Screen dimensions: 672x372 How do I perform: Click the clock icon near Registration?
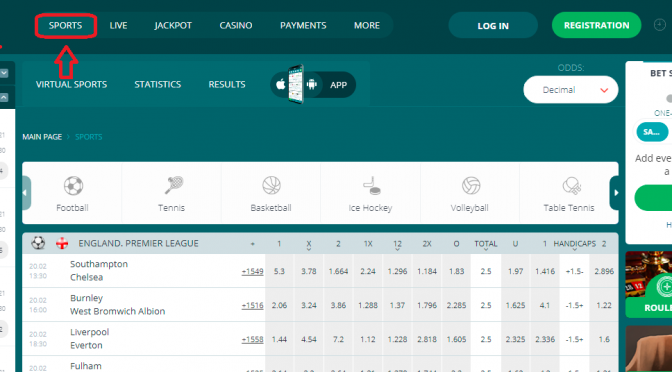pyautogui.click(x=660, y=25)
